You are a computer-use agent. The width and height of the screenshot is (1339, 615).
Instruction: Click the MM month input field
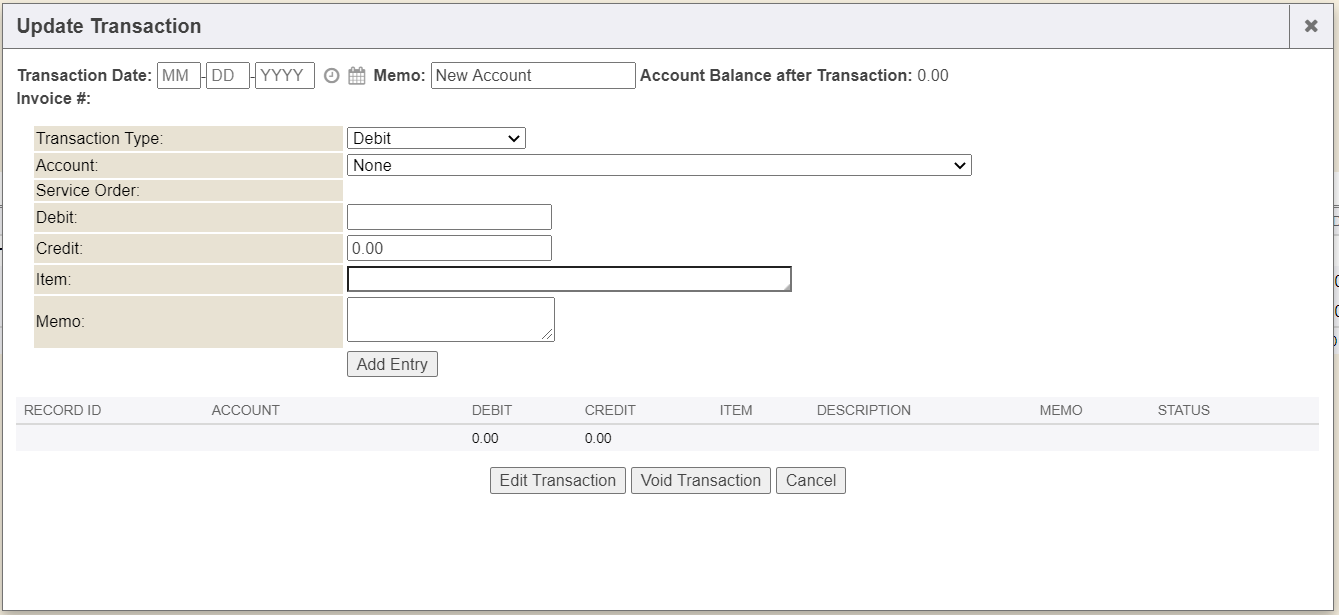point(179,76)
